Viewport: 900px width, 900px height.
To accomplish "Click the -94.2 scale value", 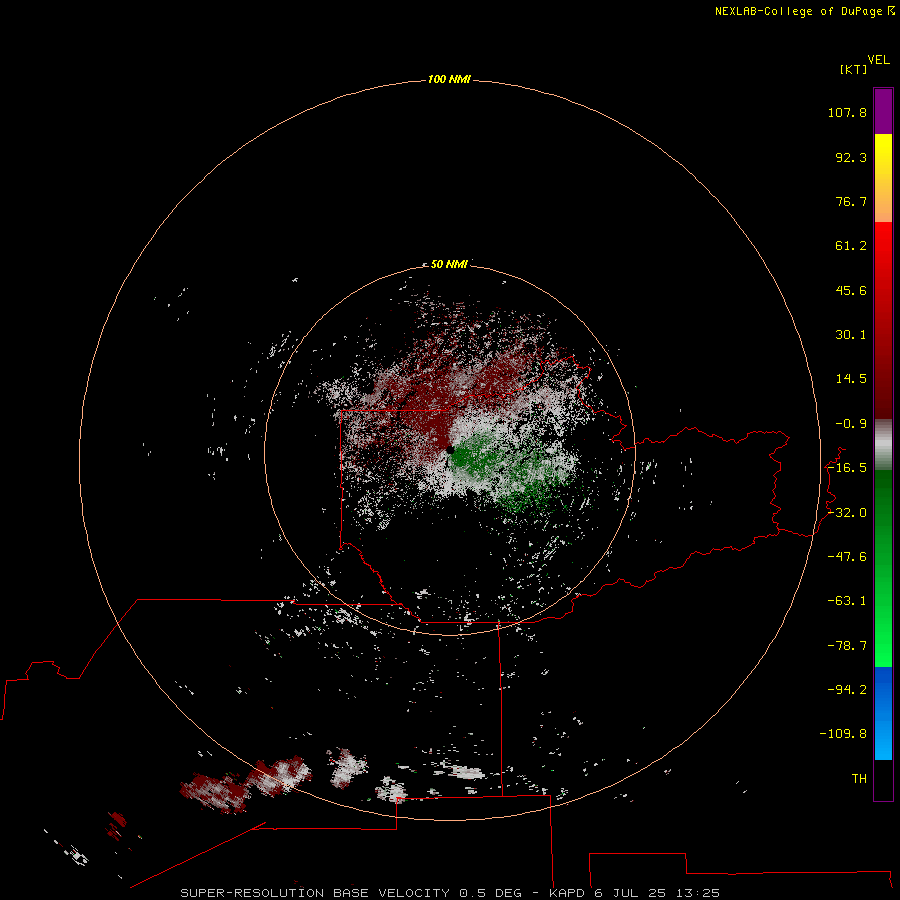I will click(847, 690).
